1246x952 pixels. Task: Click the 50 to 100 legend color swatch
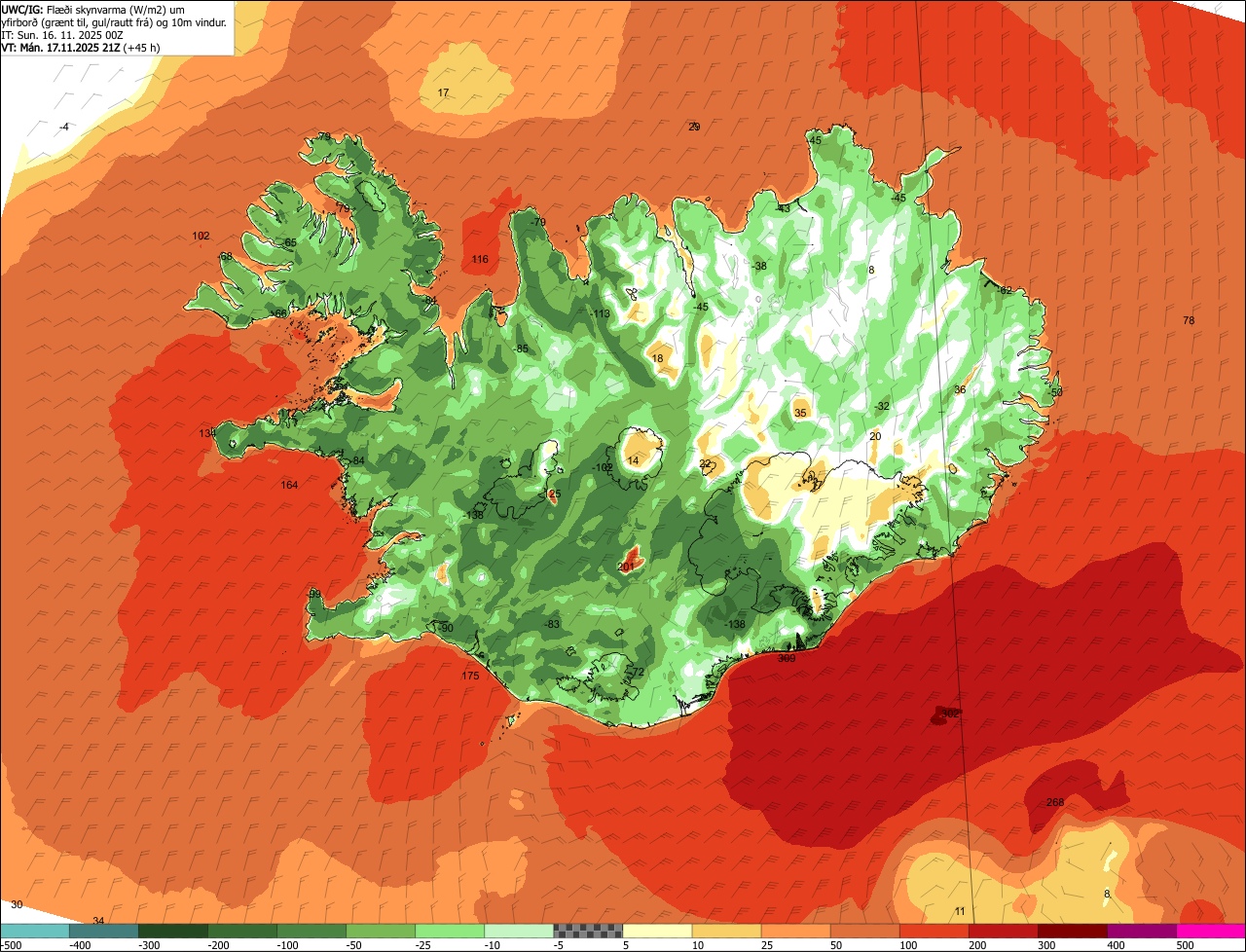pyautogui.click(x=864, y=931)
